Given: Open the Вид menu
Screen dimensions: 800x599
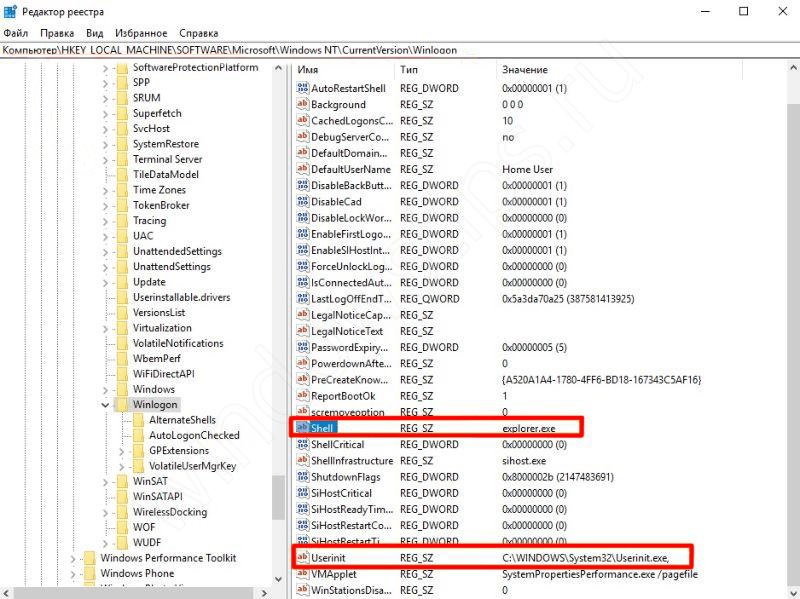Looking at the screenshot, I should click(x=94, y=33).
